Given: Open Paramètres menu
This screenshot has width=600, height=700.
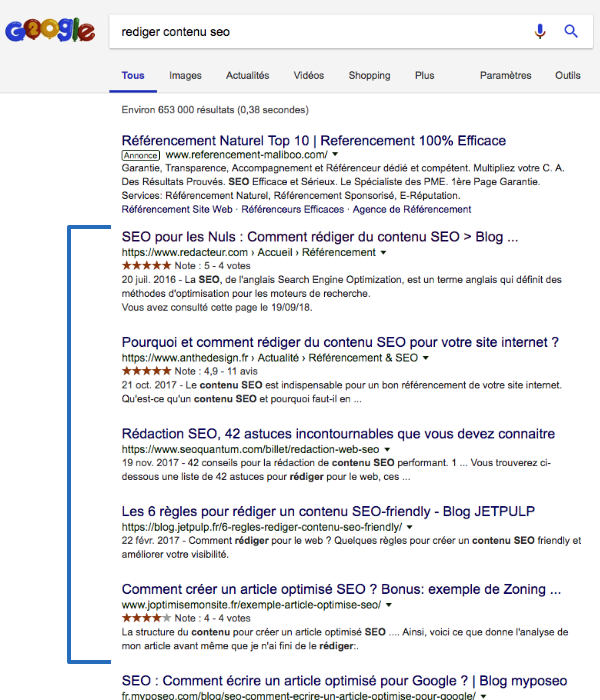Looking at the screenshot, I should click(505, 75).
